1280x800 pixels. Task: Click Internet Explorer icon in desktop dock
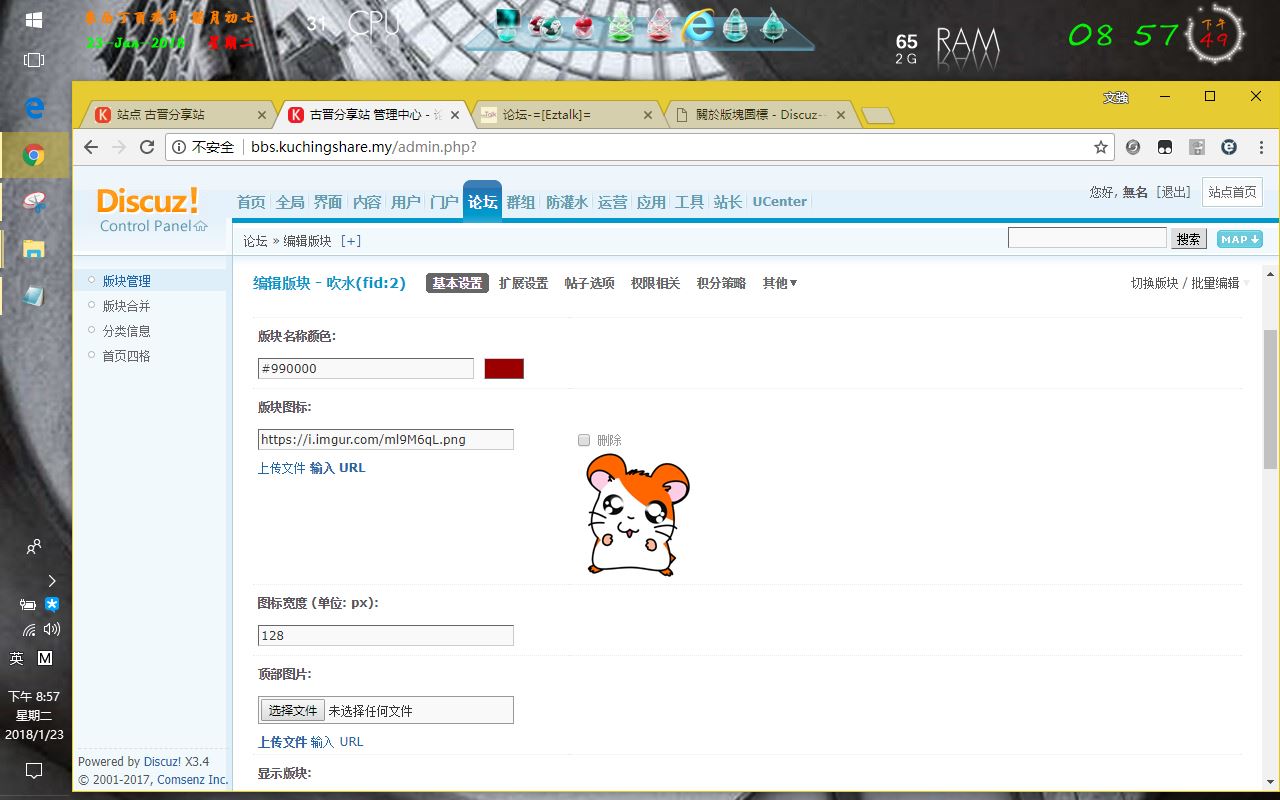(697, 27)
